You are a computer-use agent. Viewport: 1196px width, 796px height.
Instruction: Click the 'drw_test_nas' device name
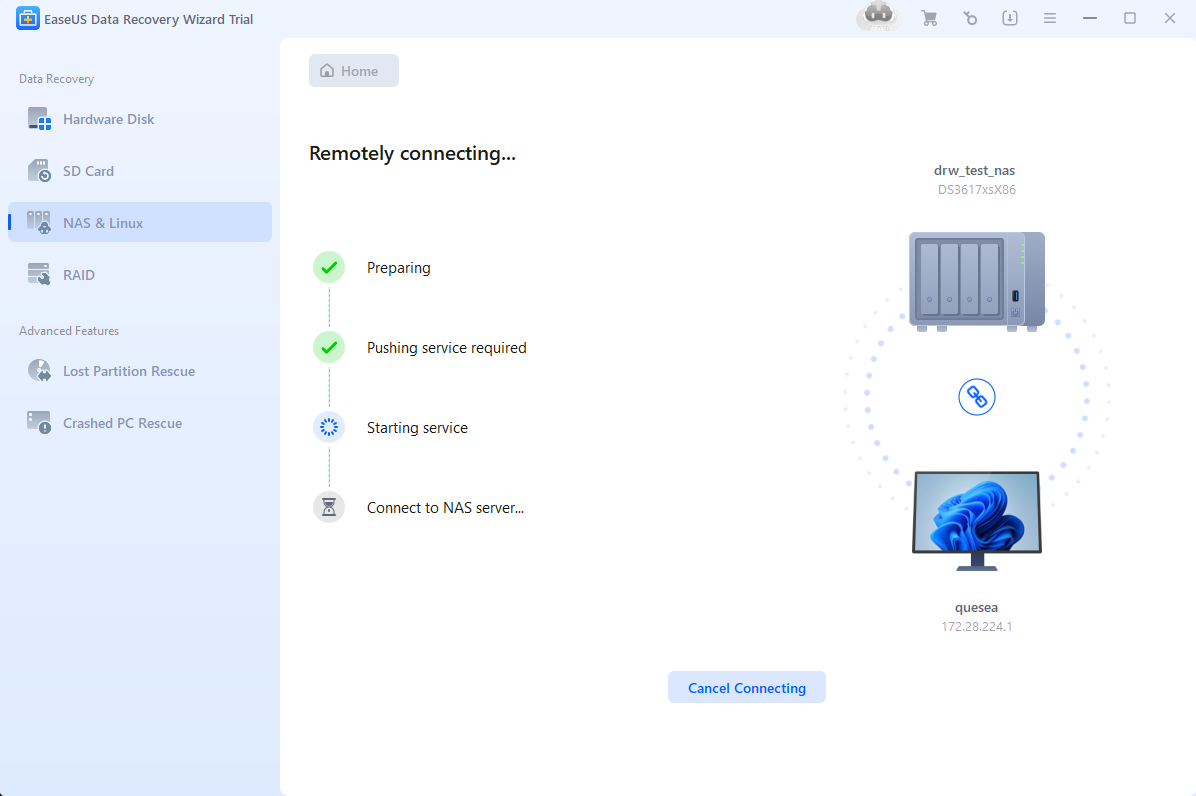pyautogui.click(x=975, y=171)
